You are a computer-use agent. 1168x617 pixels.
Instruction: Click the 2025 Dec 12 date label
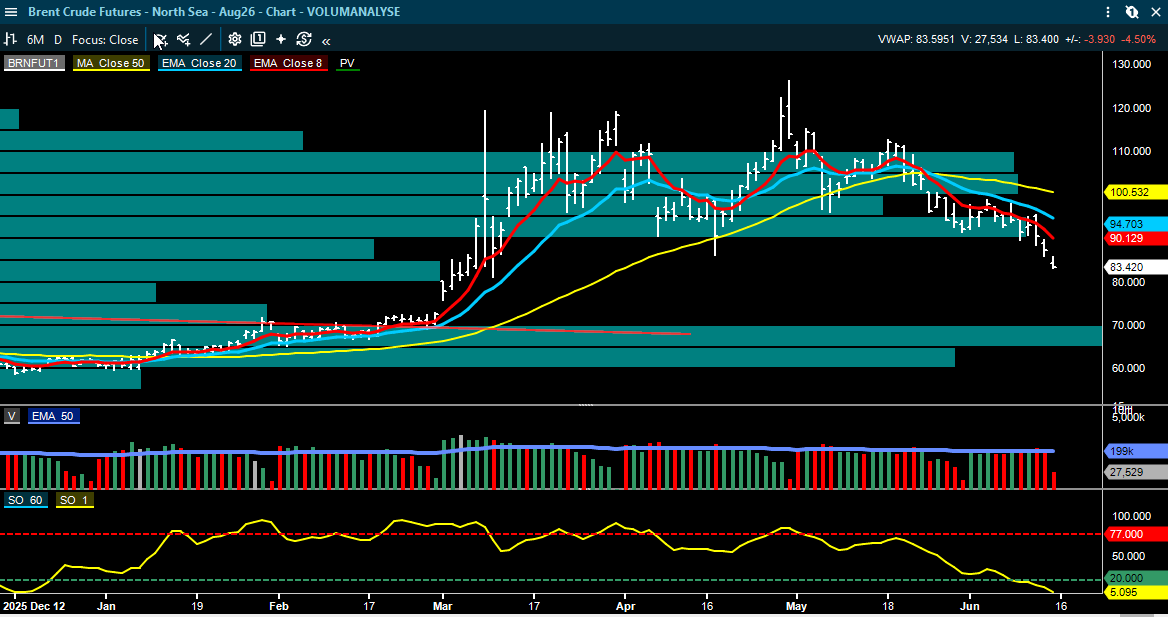(34, 607)
